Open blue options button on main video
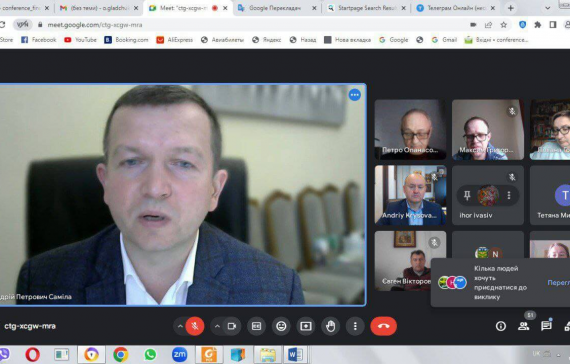The height and width of the screenshot is (364, 570). [354, 95]
